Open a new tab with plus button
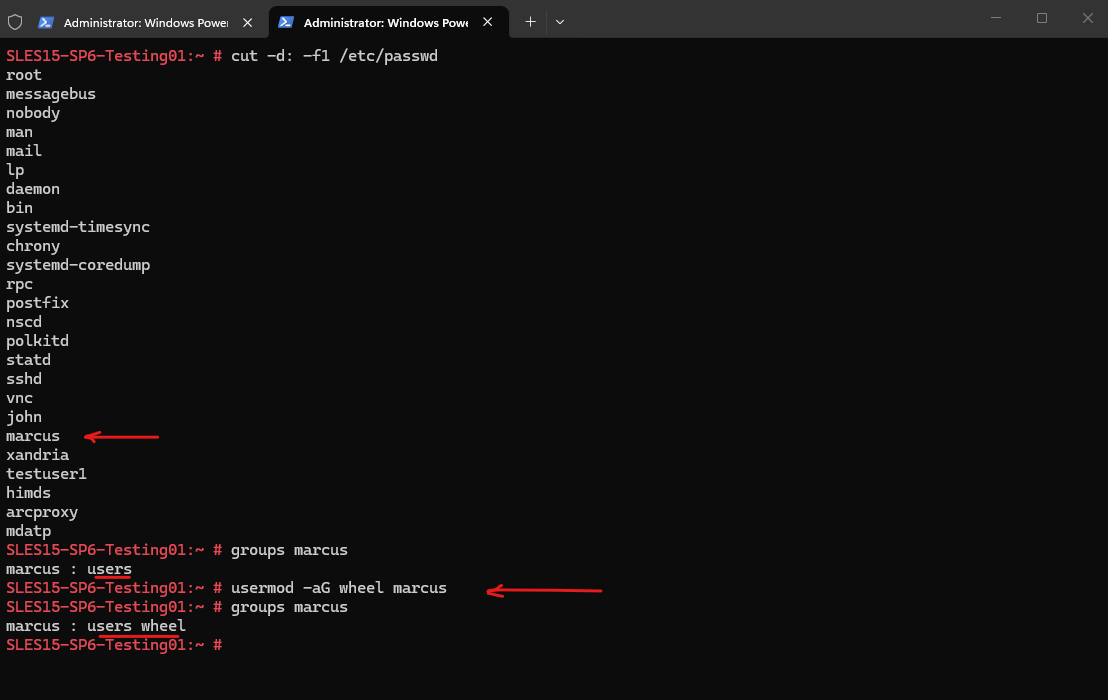 (530, 21)
